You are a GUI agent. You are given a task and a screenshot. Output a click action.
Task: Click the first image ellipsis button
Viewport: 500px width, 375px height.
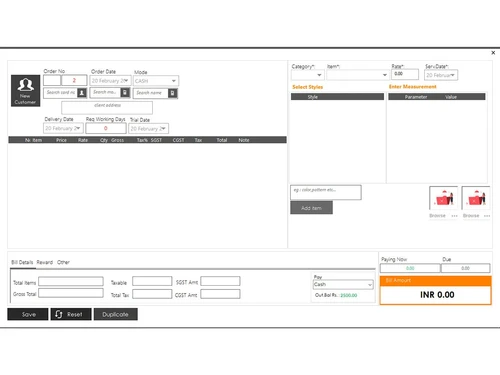coord(454,216)
